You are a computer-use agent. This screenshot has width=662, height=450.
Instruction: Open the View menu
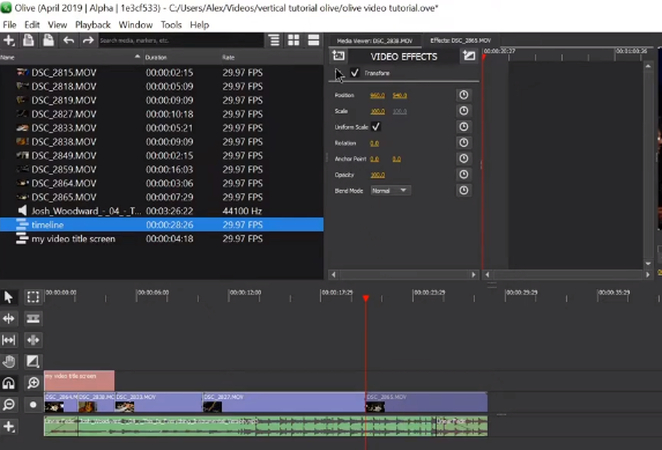(x=57, y=25)
